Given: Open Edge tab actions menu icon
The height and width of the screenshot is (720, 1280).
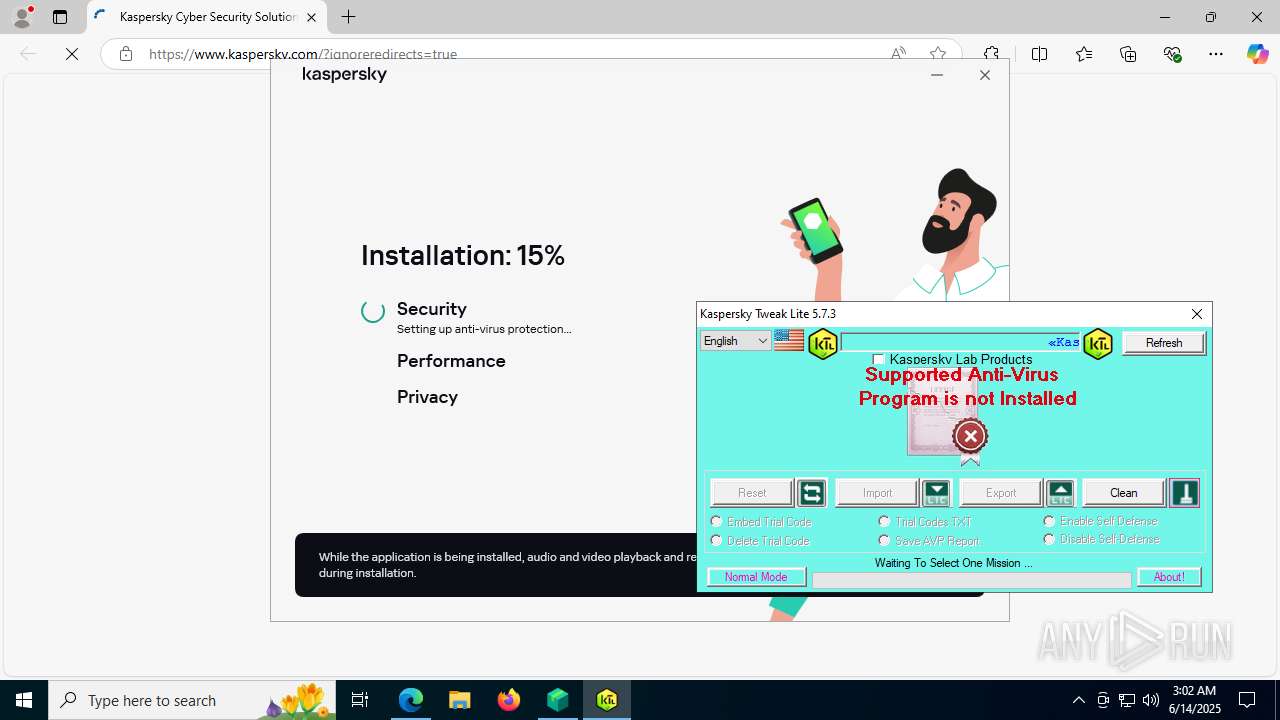Looking at the screenshot, I should click(59, 17).
